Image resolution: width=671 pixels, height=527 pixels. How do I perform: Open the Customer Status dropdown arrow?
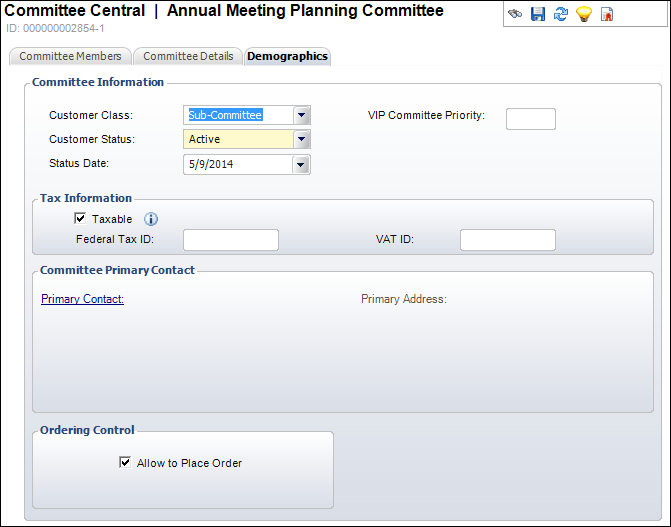tap(302, 139)
